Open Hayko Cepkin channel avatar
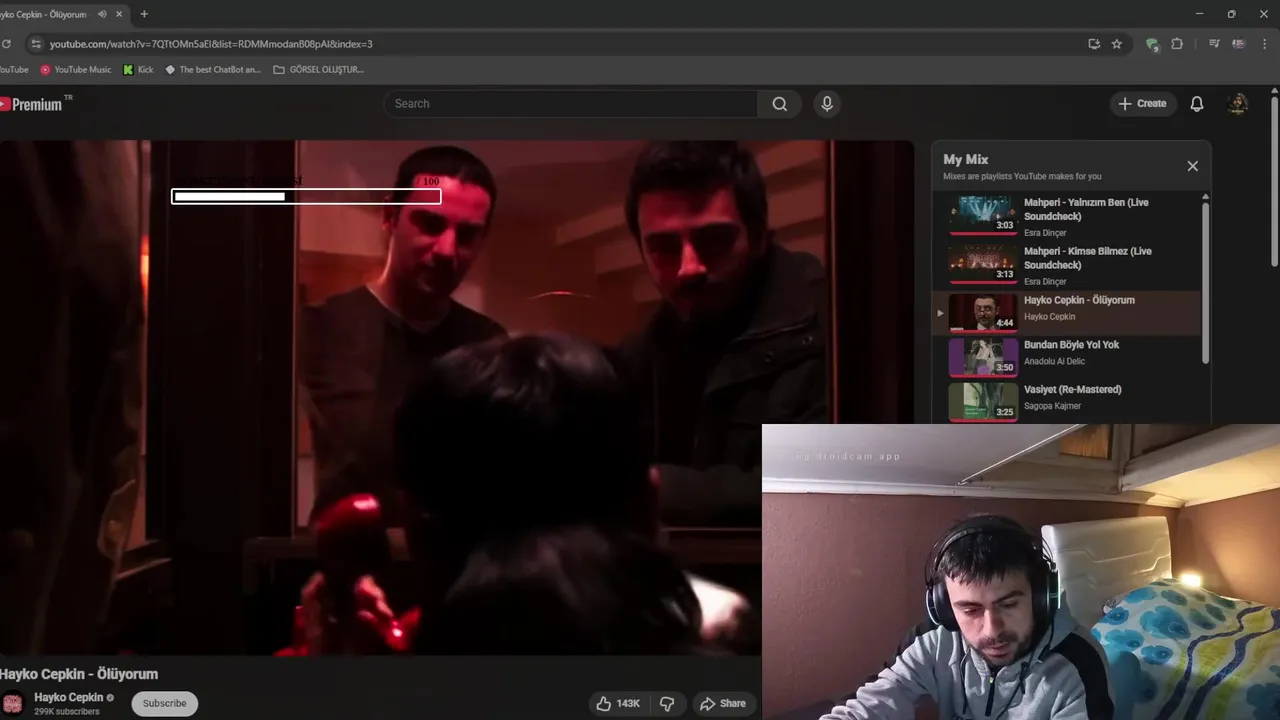 coord(12,704)
